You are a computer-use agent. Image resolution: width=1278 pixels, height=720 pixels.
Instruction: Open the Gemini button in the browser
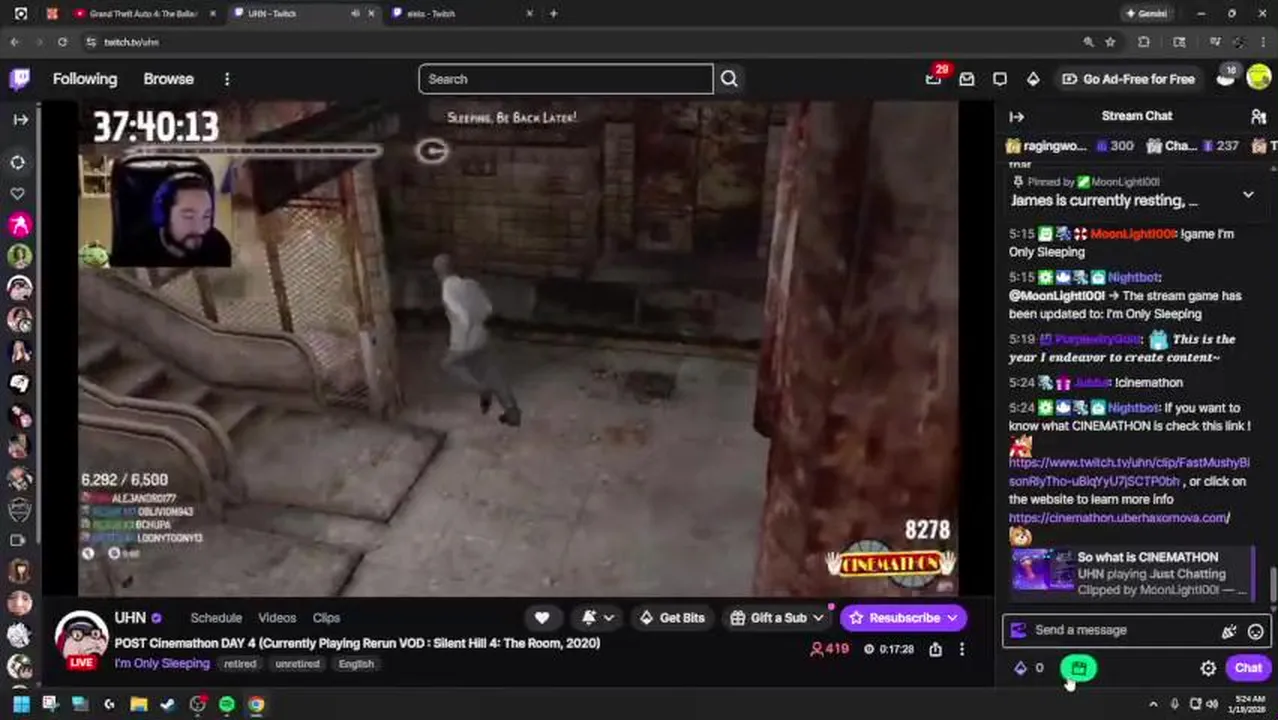point(1146,14)
